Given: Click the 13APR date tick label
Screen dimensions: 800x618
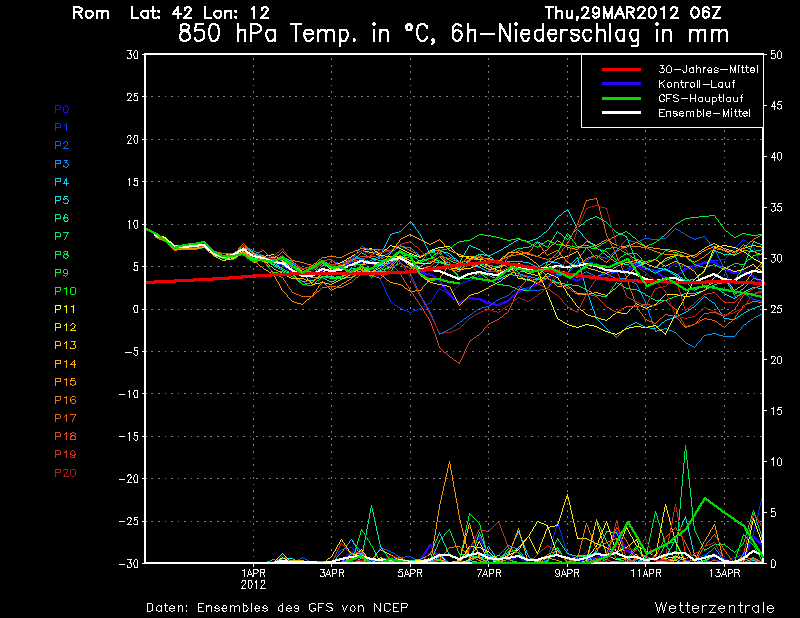Looking at the screenshot, I should [724, 573].
